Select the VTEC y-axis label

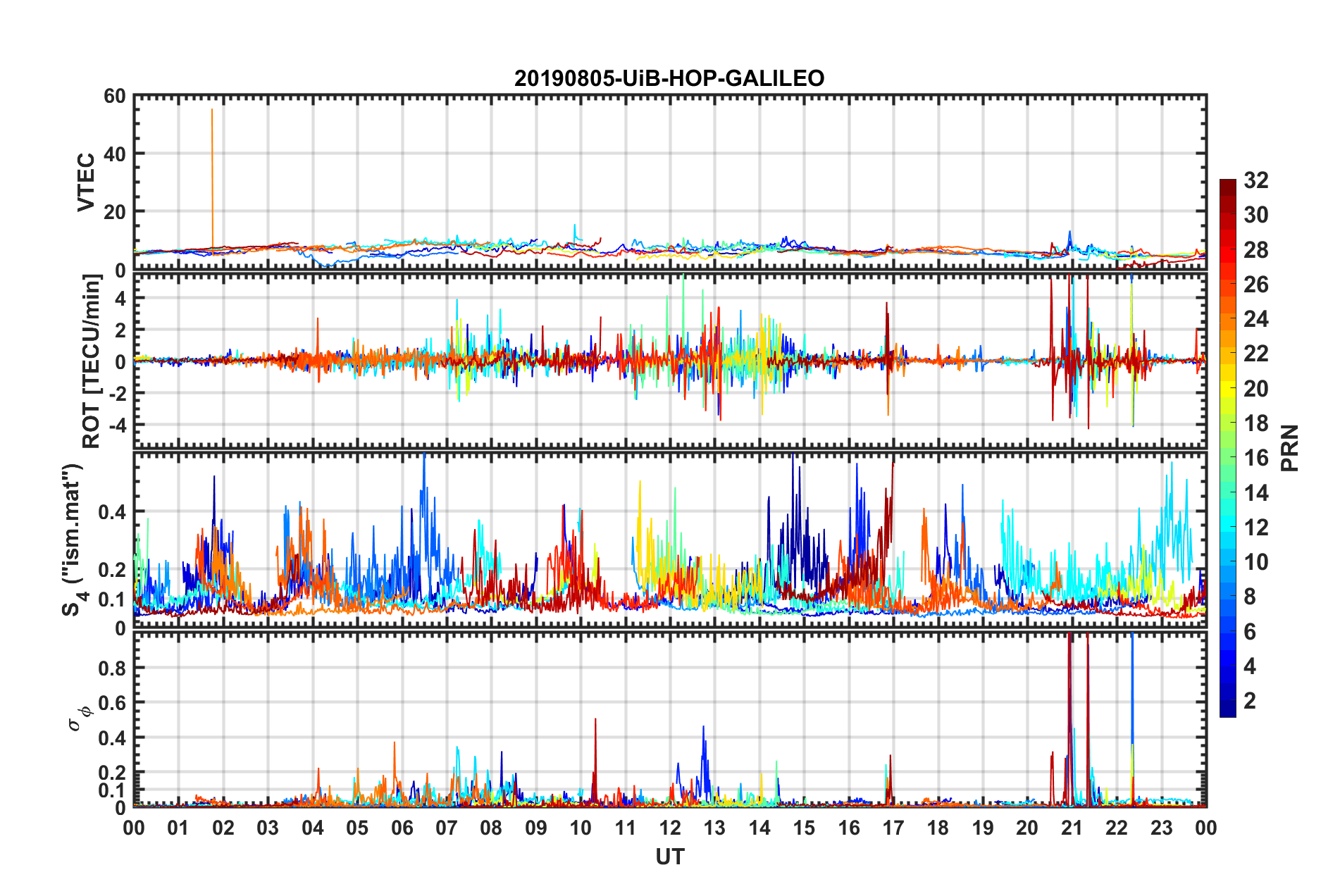tap(86, 182)
